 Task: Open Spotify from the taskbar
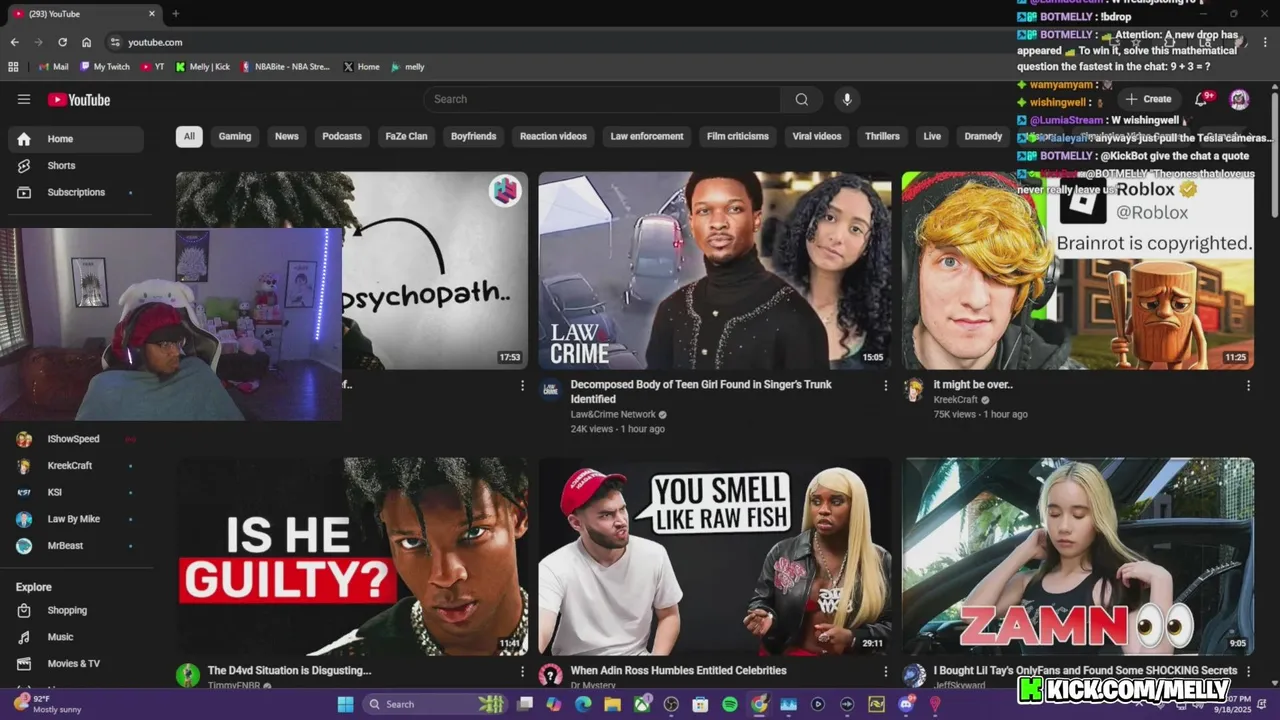click(730, 704)
